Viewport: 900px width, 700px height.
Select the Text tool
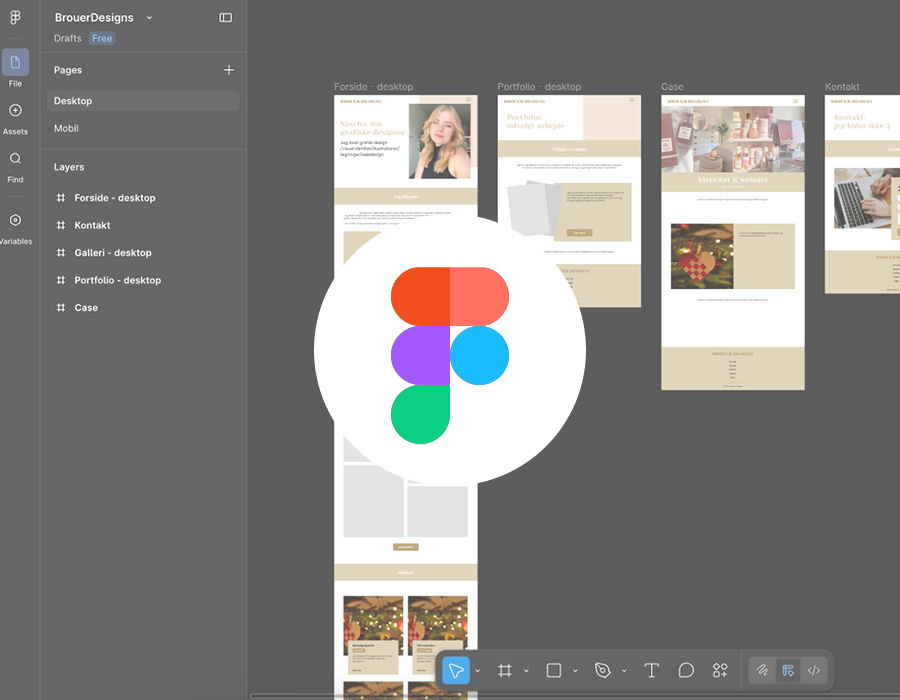[x=651, y=671]
